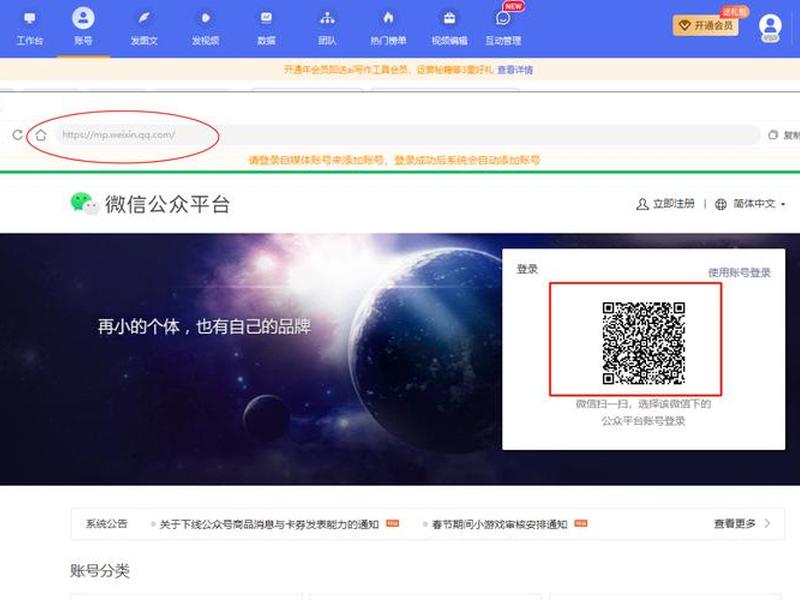Open the 团队 team section
The width and height of the screenshot is (800, 600).
(327, 29)
